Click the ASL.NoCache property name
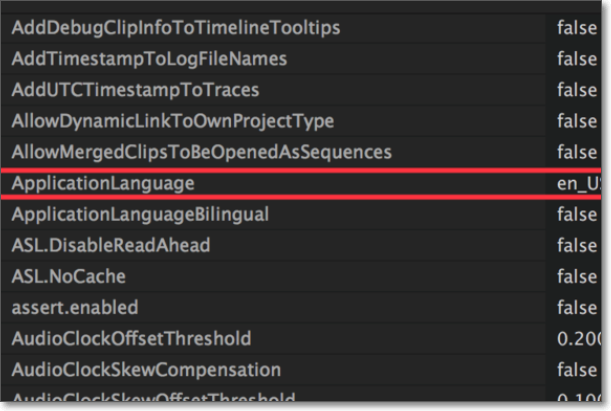The width and height of the screenshot is (611, 411). click(x=68, y=276)
